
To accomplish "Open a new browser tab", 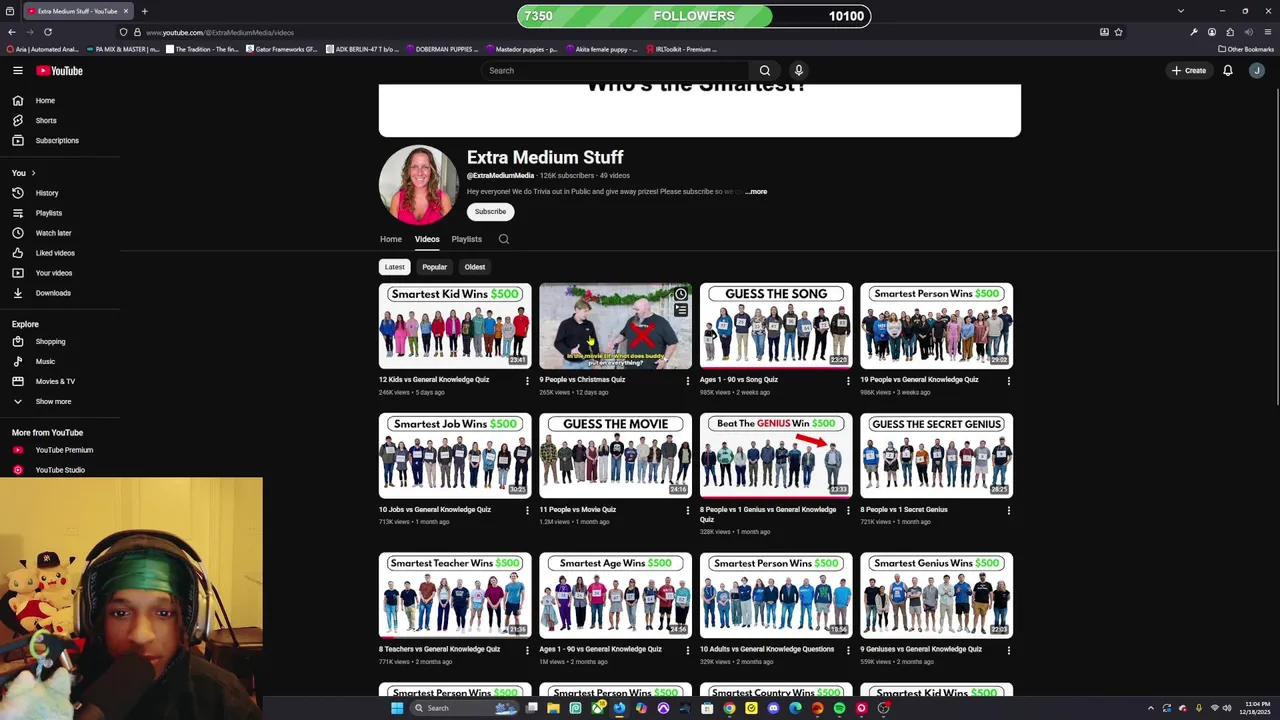I will click(x=144, y=11).
